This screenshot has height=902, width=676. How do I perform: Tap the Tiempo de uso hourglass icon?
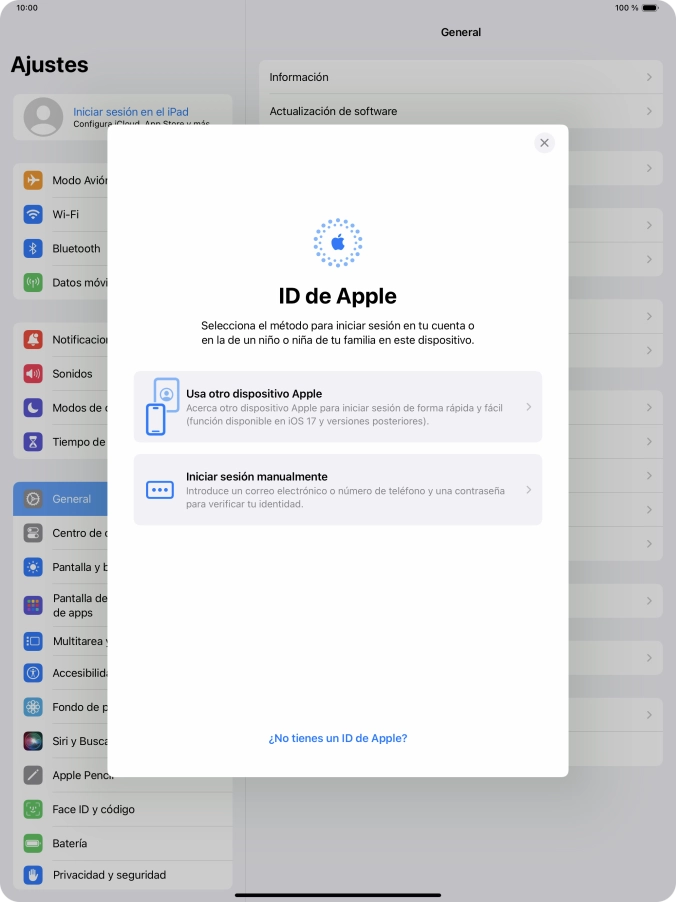pyautogui.click(x=33, y=442)
